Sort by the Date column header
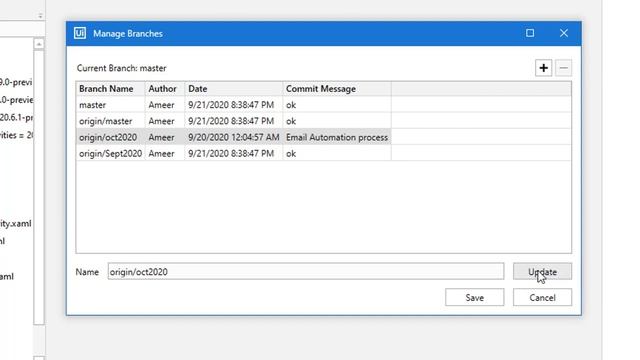The width and height of the screenshot is (640, 360). pyautogui.click(x=233, y=89)
